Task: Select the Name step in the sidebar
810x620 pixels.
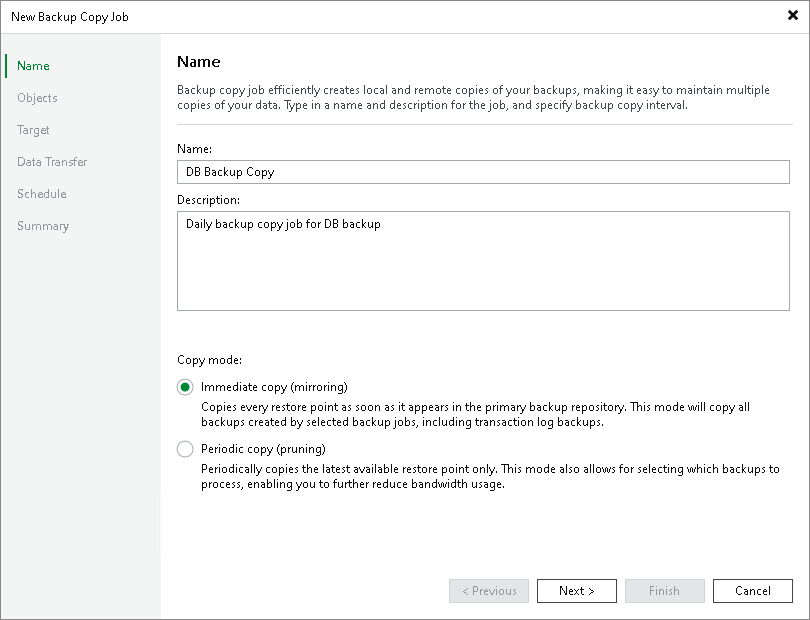Action: tap(32, 65)
